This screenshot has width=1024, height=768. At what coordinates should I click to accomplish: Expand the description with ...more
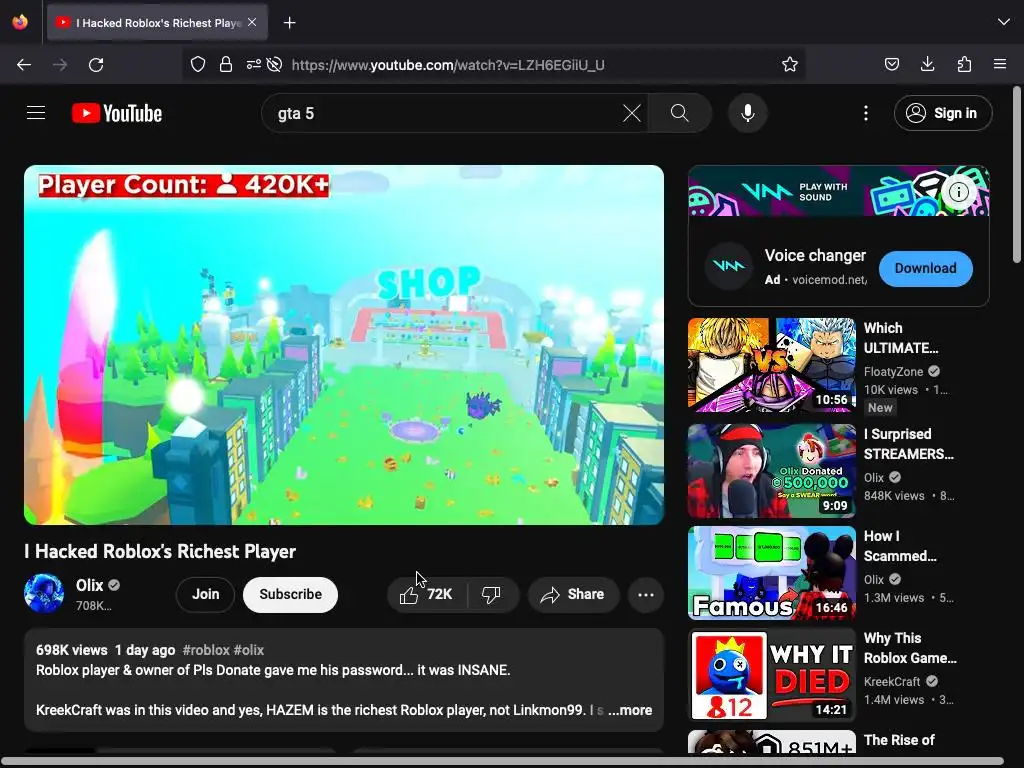point(630,710)
